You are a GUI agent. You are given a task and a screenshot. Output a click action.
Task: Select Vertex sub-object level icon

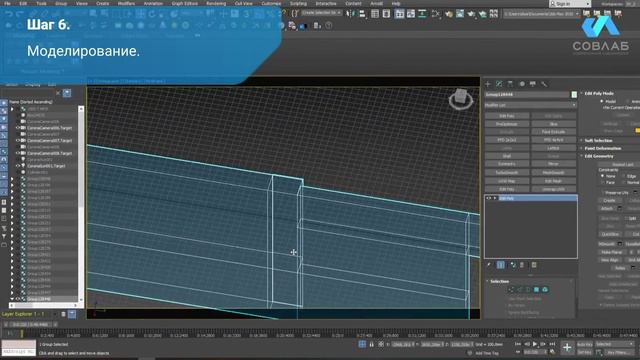tap(511, 289)
